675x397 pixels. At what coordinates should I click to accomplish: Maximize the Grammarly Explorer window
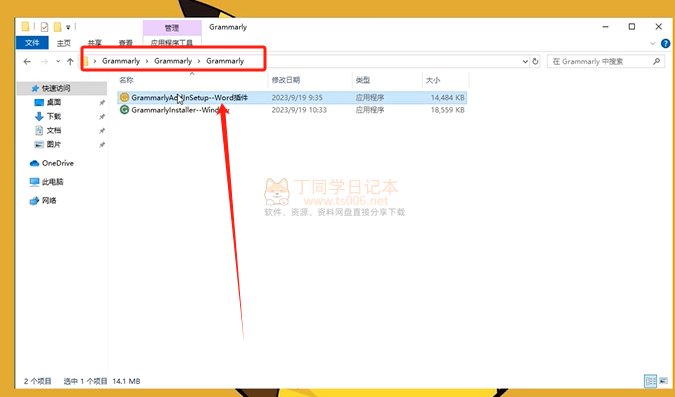(x=632, y=27)
